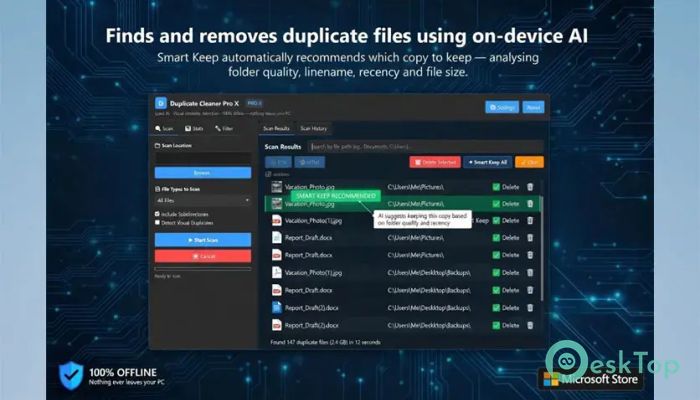Image resolution: width=700 pixels, height=400 pixels.
Task: Toggle Delete checkbox for Vacation_Photo(1).jpg in Desktop\Backups
Action: [496, 273]
